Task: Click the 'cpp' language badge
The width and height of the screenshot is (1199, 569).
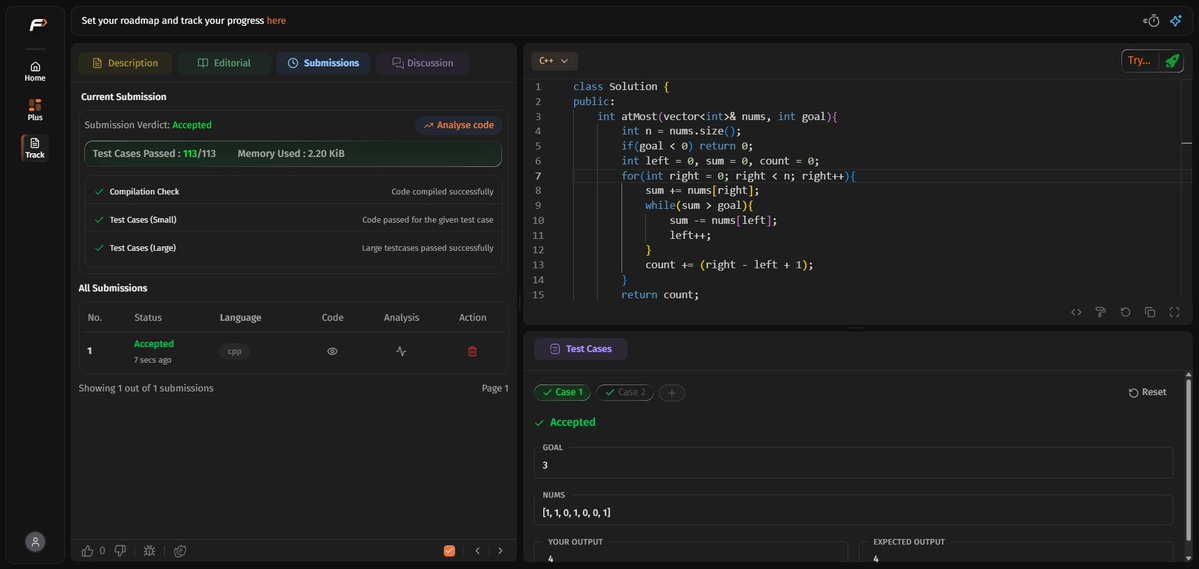Action: click(x=235, y=352)
